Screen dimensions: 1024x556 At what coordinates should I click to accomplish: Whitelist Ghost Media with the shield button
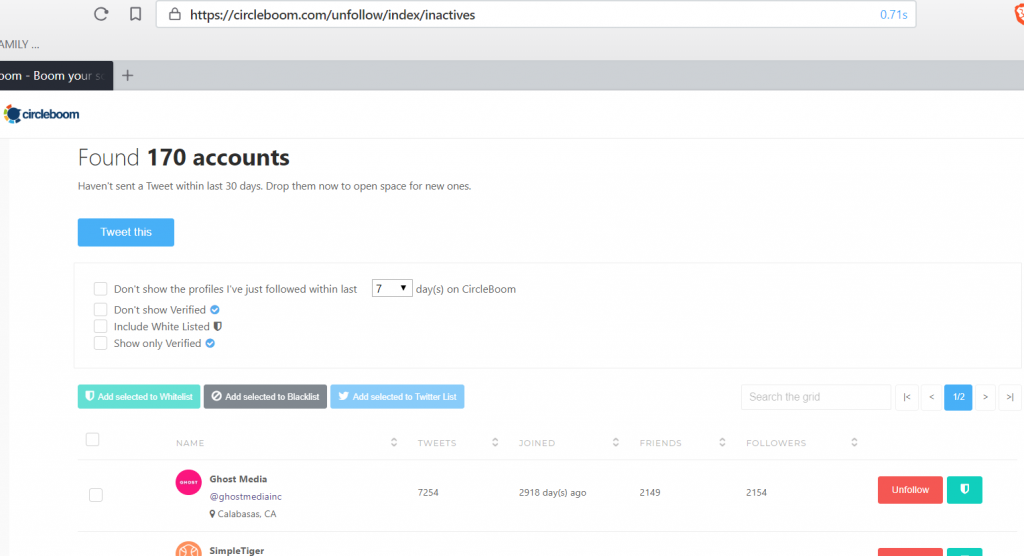click(965, 489)
